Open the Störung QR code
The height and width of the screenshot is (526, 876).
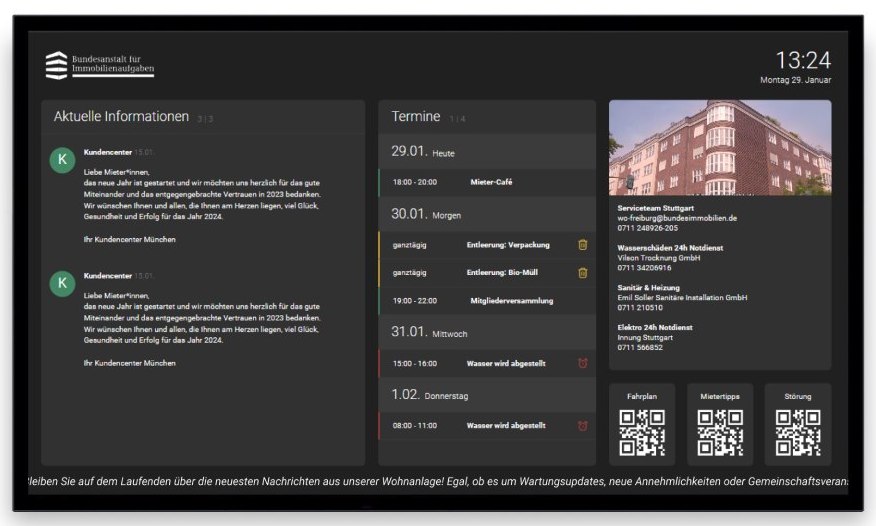click(x=798, y=433)
